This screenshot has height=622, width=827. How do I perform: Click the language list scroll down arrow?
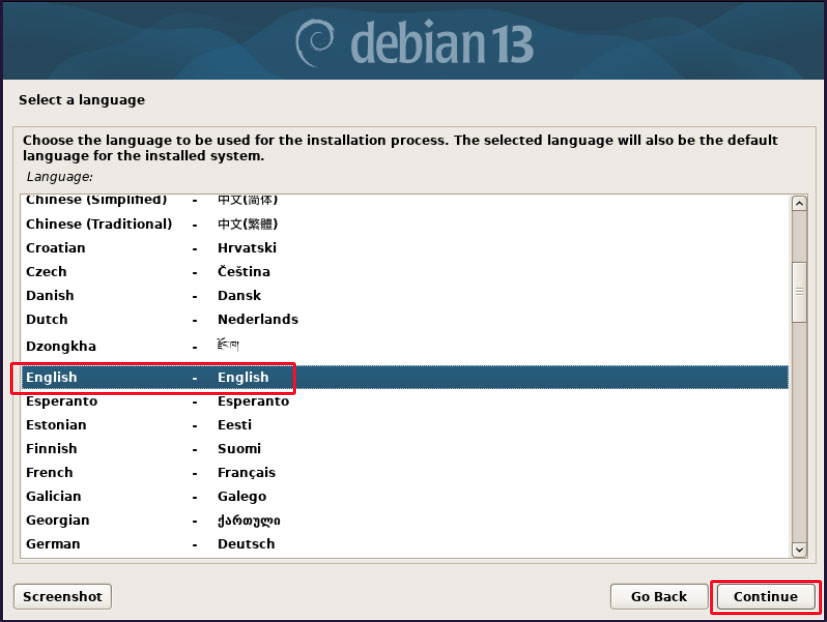coord(799,550)
